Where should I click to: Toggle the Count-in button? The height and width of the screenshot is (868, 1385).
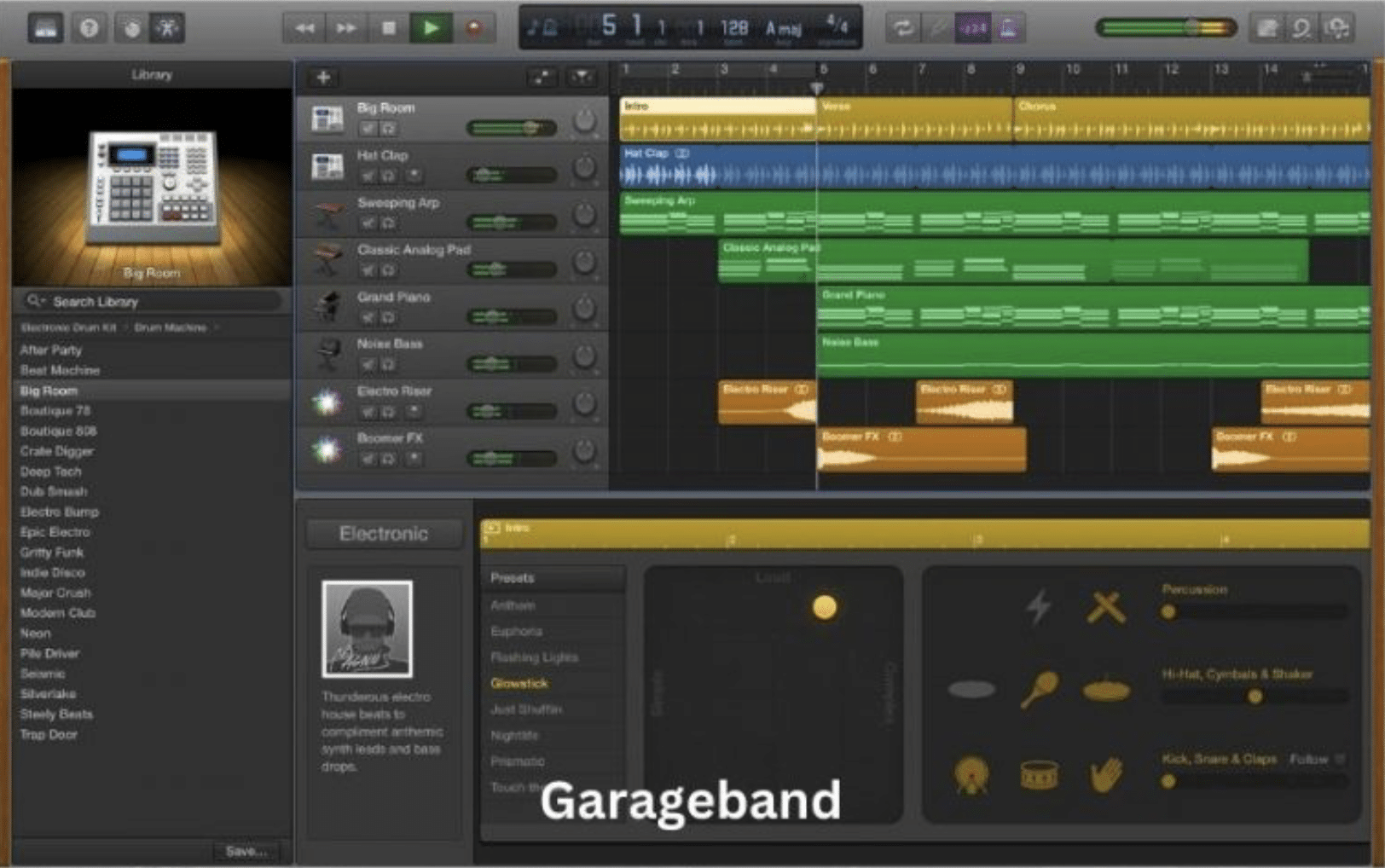tap(973, 28)
